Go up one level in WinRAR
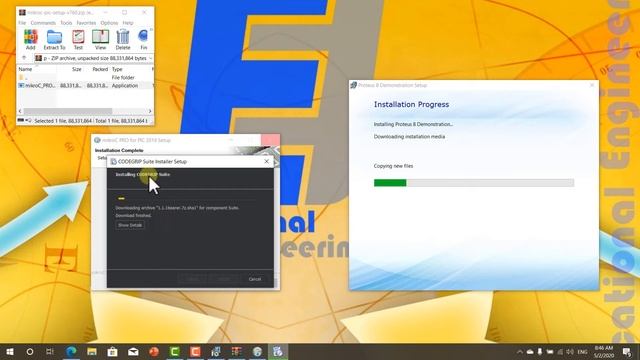The image size is (640, 360). (x=24, y=58)
